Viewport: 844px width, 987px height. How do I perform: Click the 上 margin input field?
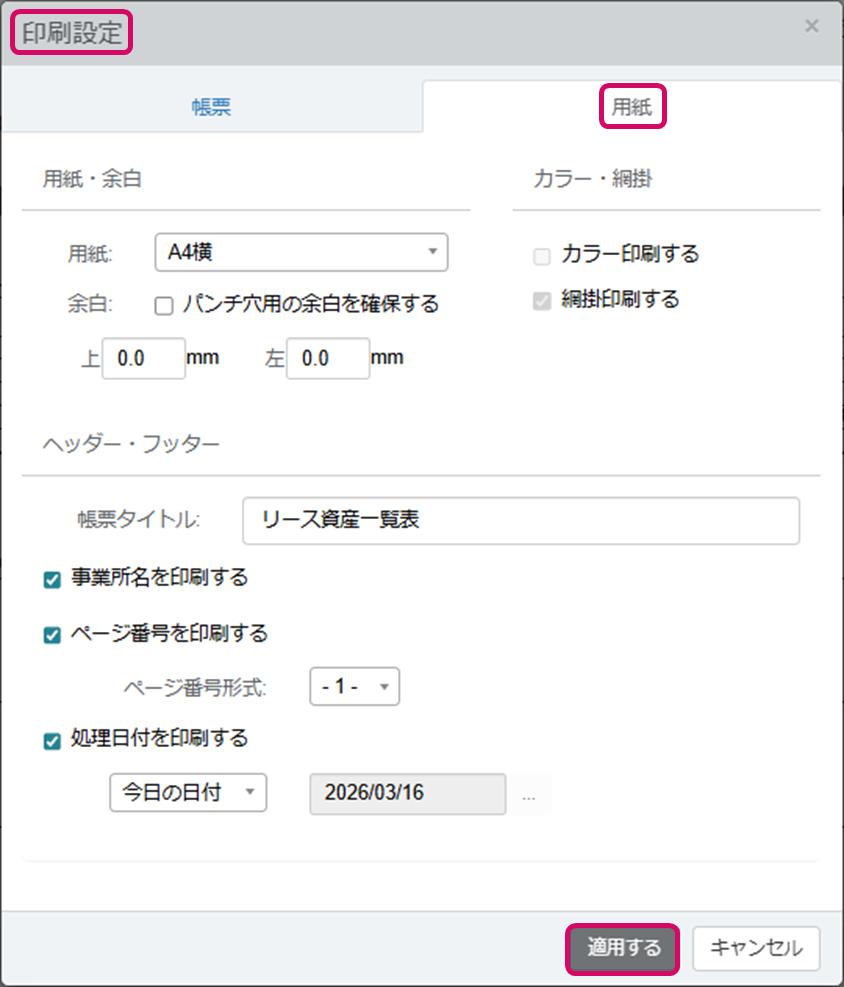tap(143, 359)
